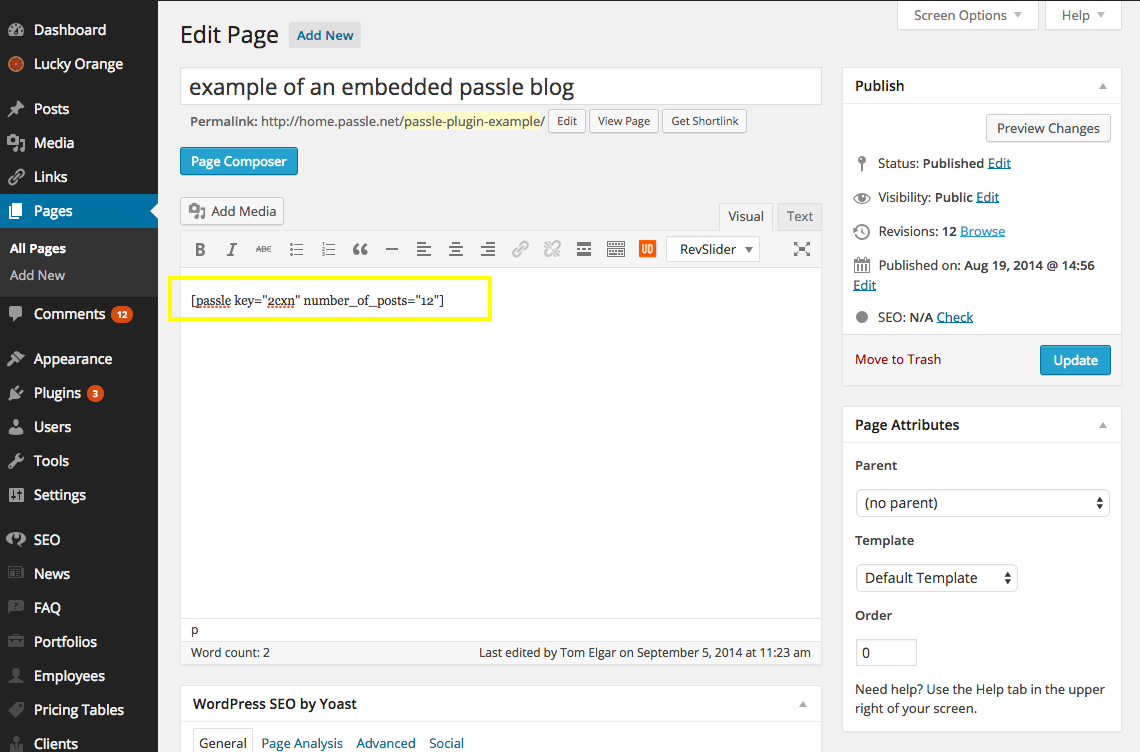Select All Pages submenu item
The width and height of the screenshot is (1140, 752).
pos(38,249)
